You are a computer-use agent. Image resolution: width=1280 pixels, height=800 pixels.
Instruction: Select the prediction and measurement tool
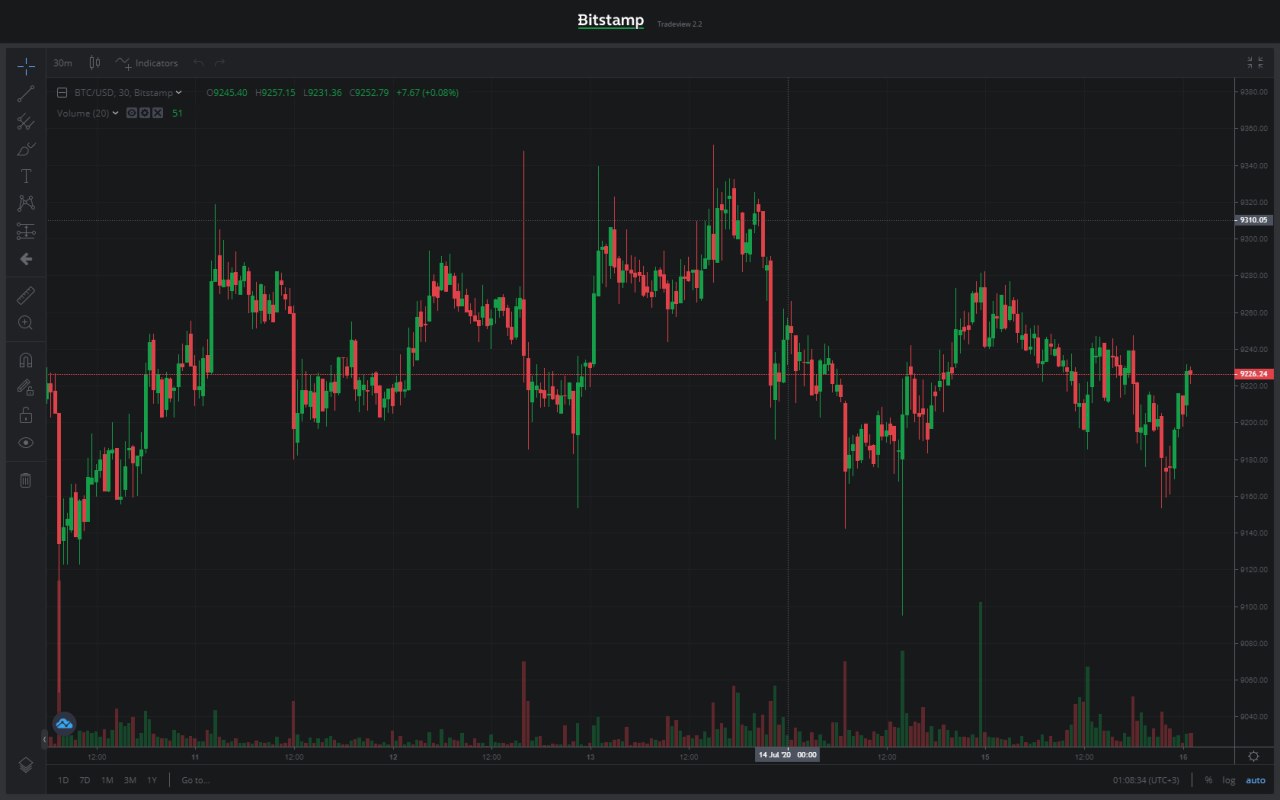(x=26, y=232)
